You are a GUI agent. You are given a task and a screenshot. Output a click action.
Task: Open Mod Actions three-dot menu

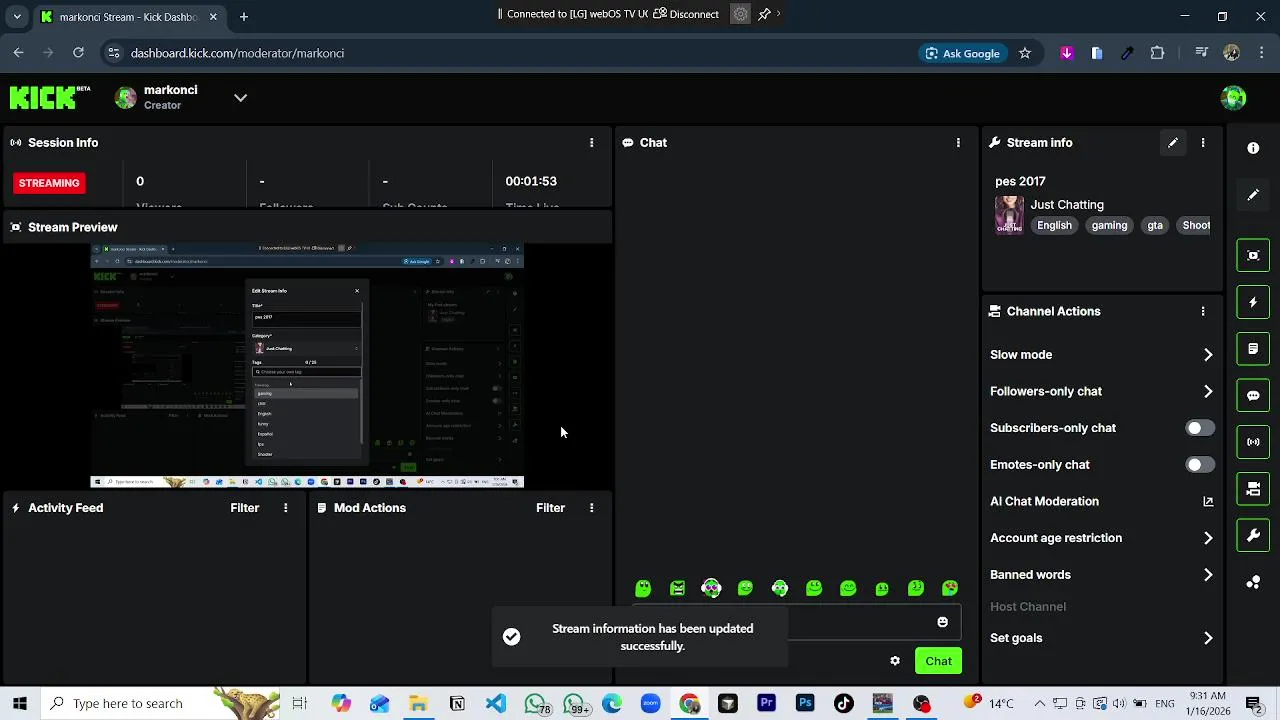591,508
